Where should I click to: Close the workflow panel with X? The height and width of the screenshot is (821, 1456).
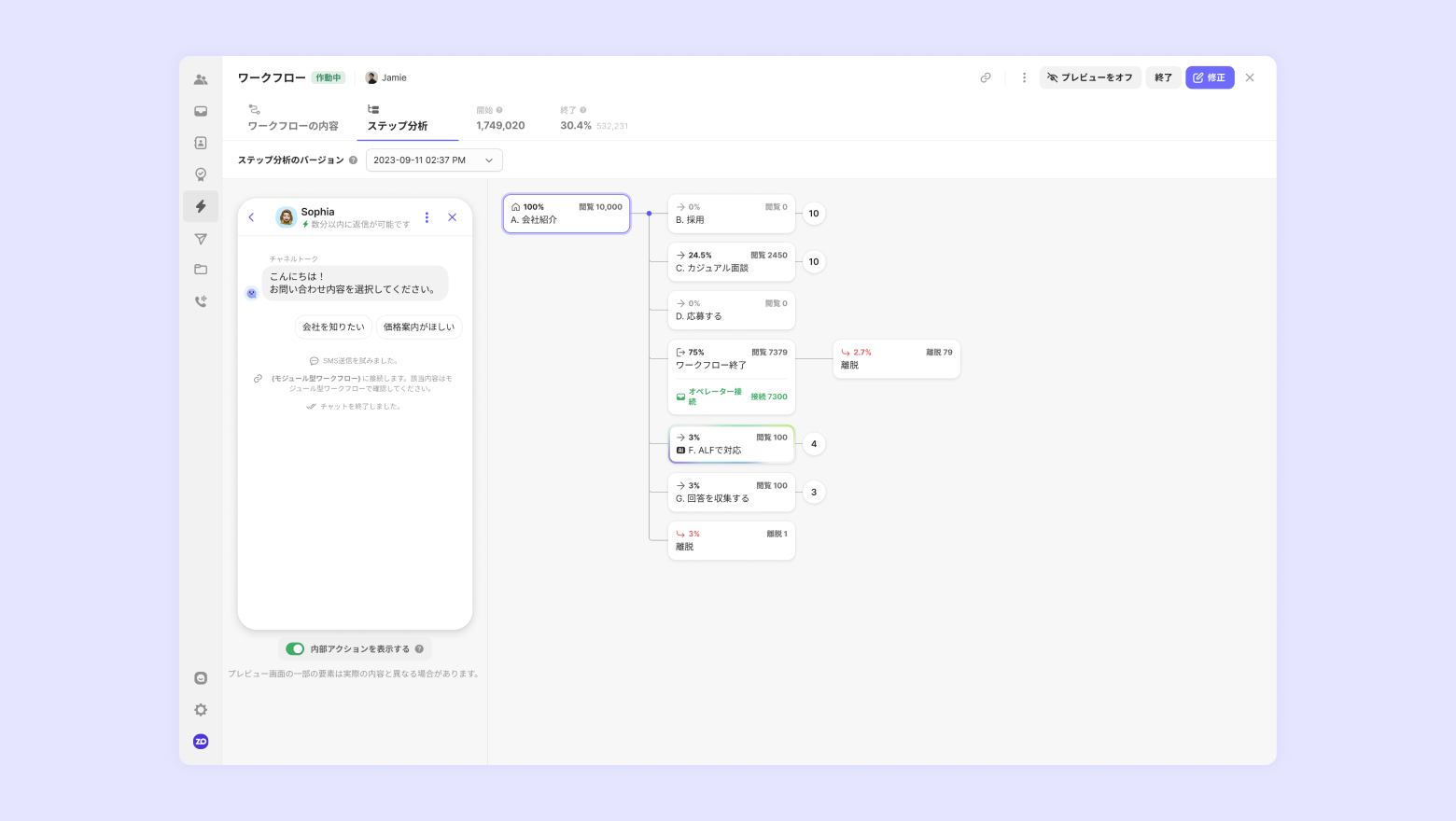tap(1250, 77)
